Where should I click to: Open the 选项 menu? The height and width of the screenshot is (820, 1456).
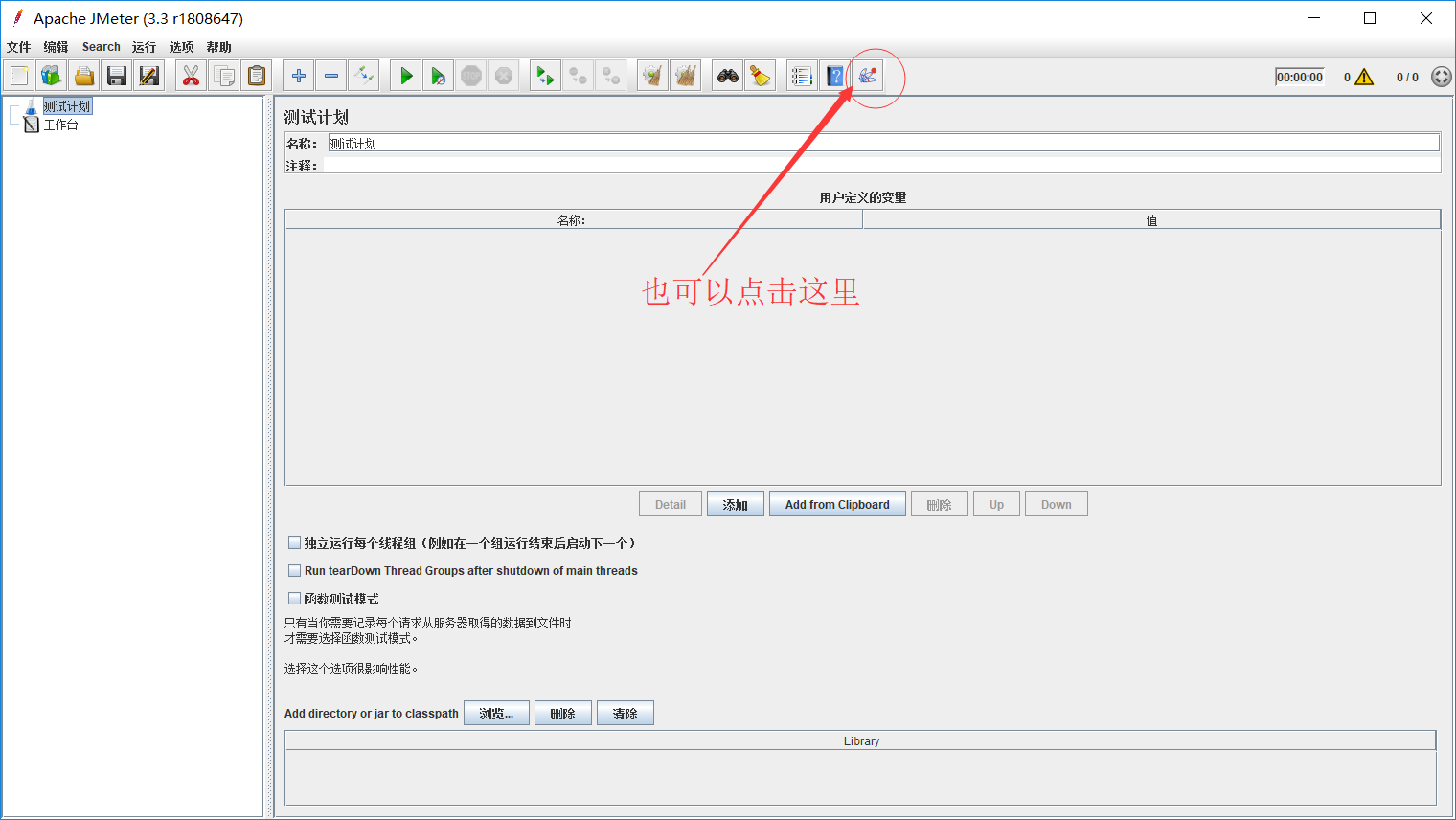[x=181, y=47]
